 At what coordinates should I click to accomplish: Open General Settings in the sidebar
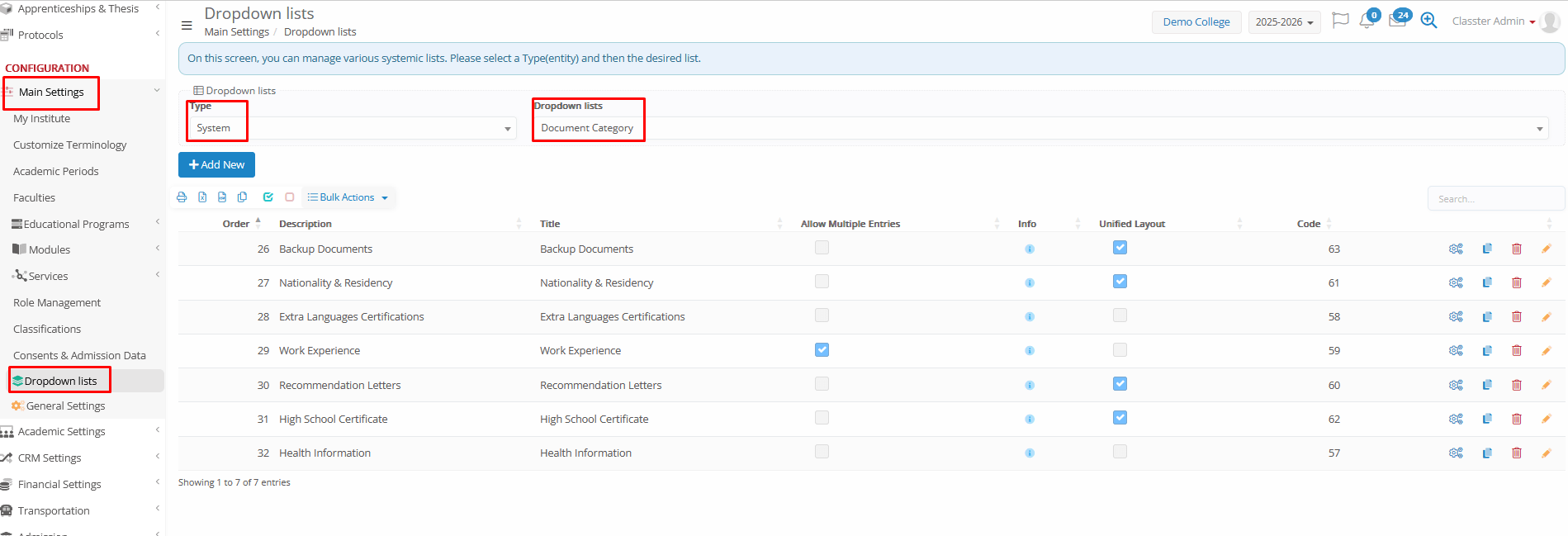tap(65, 406)
